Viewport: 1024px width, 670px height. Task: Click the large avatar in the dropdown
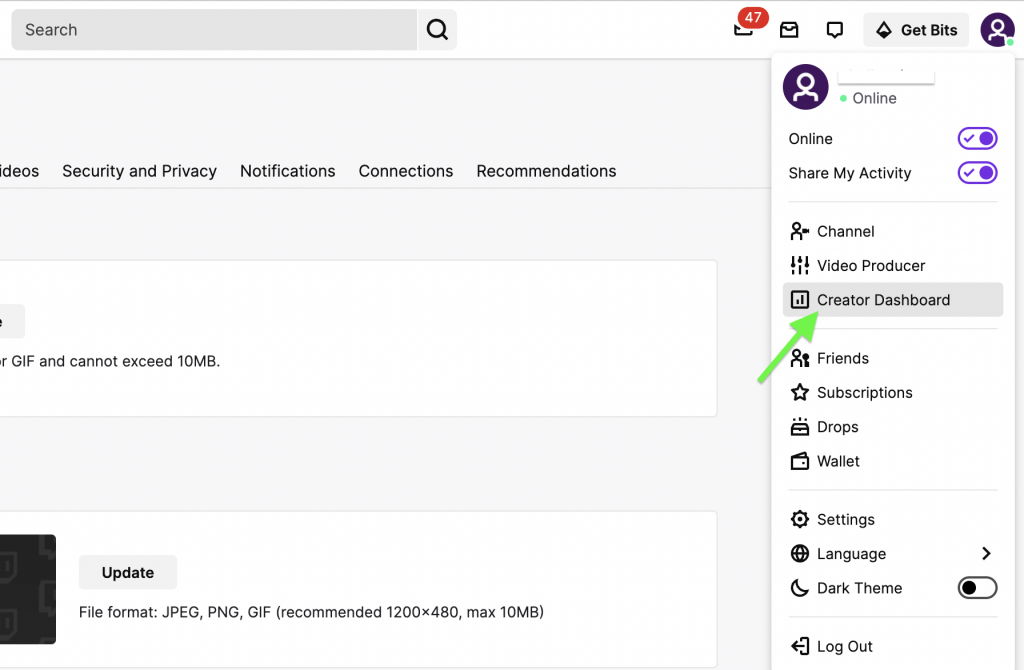point(806,87)
